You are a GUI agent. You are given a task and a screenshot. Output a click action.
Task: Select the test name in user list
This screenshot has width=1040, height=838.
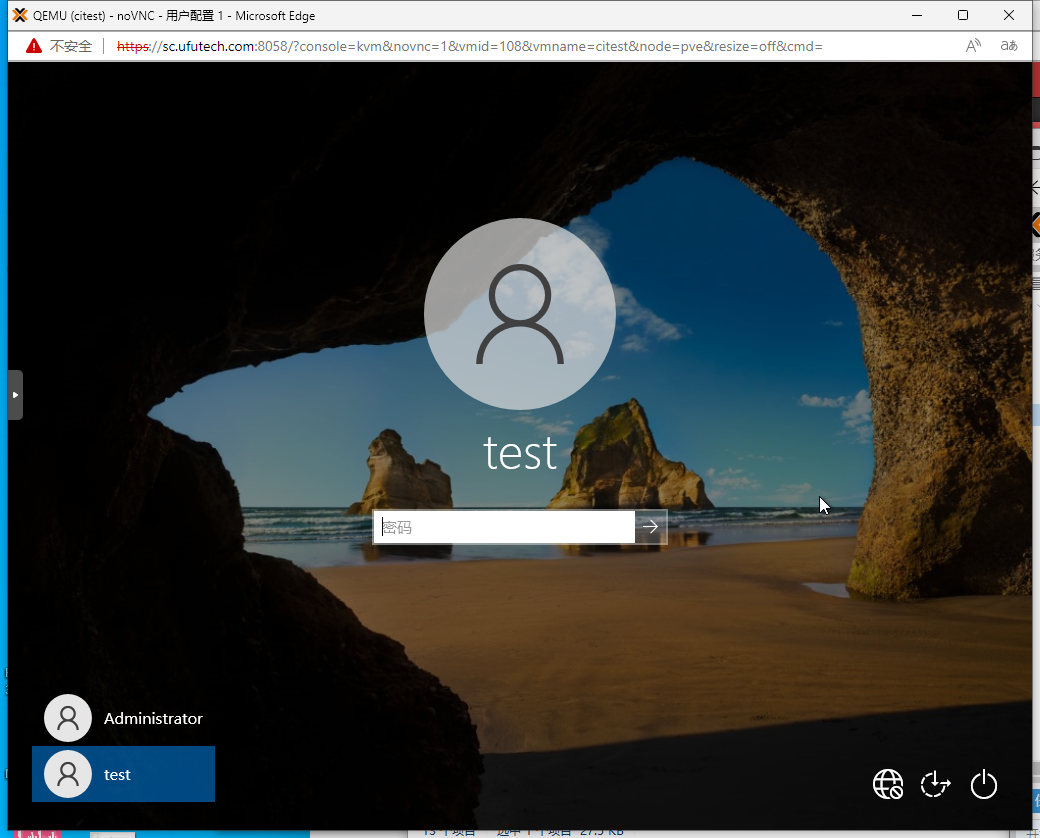point(117,774)
